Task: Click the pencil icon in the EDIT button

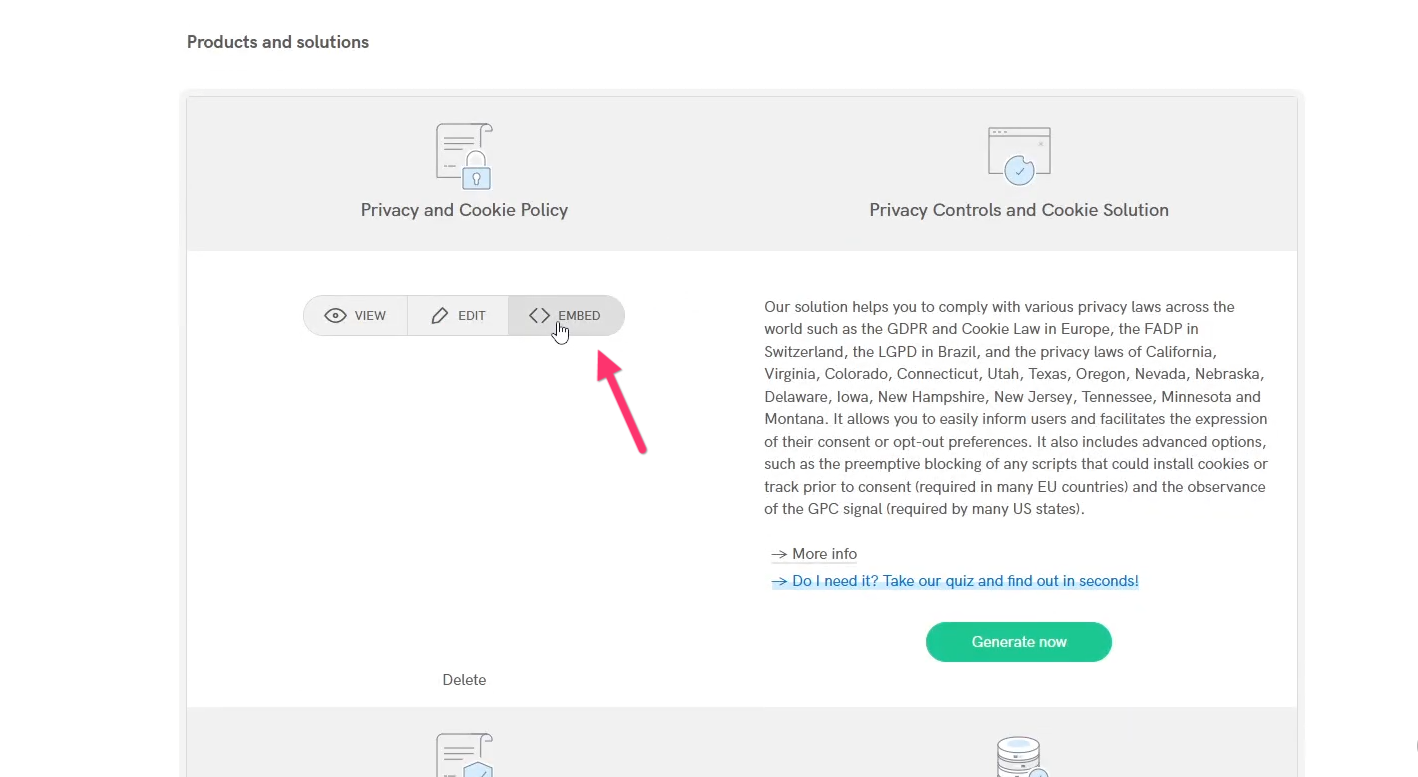Action: click(440, 316)
